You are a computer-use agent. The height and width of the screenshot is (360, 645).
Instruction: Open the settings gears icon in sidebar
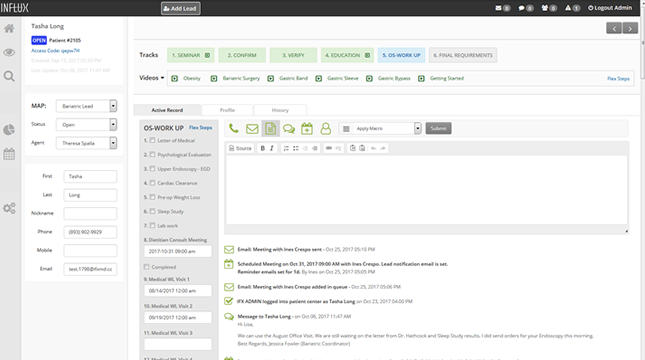[x=9, y=208]
